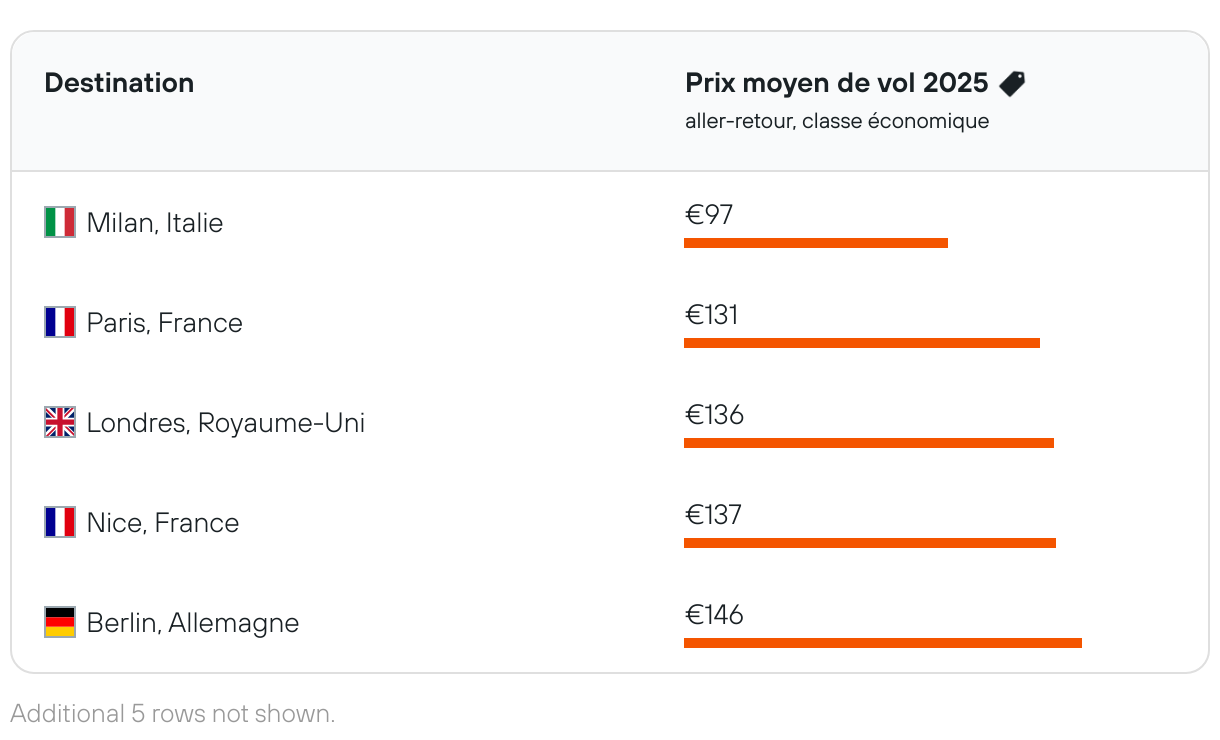Select the Berlin, Allemagne destination
This screenshot has width=1220, height=740.
click(193, 623)
